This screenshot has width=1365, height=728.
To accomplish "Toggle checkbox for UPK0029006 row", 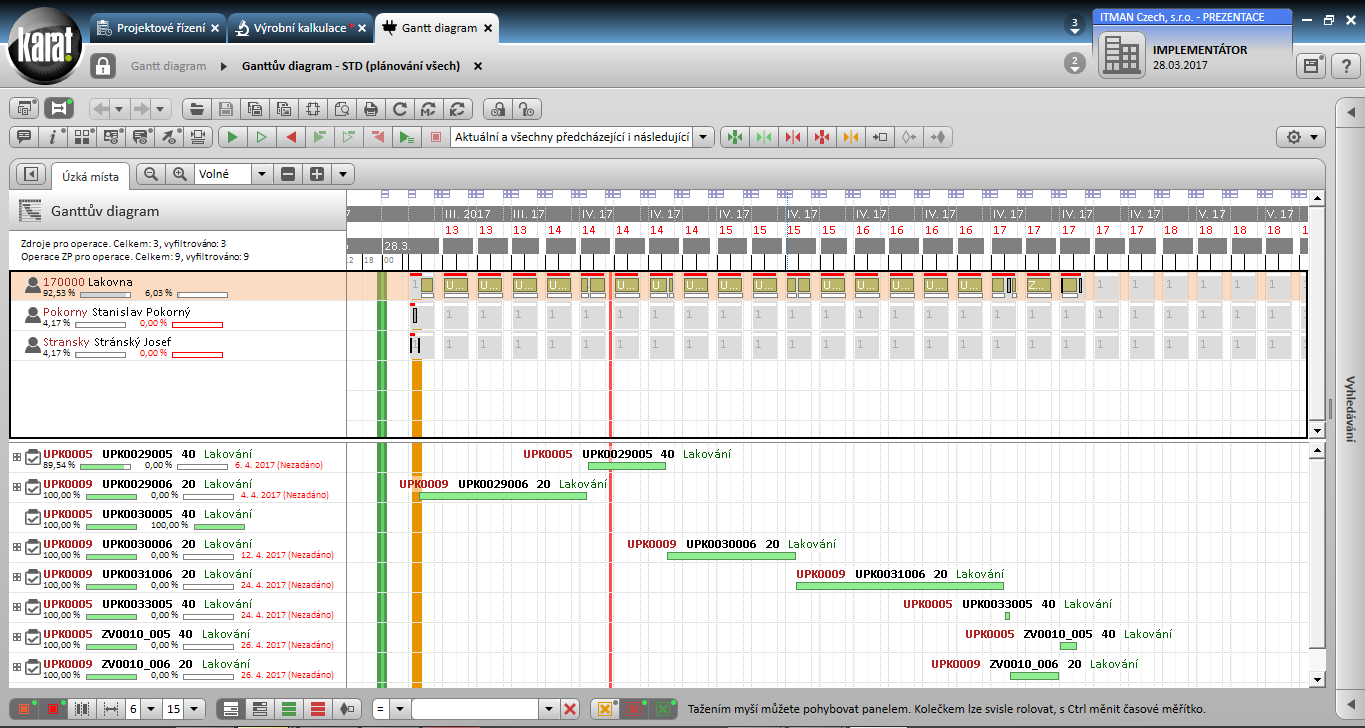I will coord(33,487).
